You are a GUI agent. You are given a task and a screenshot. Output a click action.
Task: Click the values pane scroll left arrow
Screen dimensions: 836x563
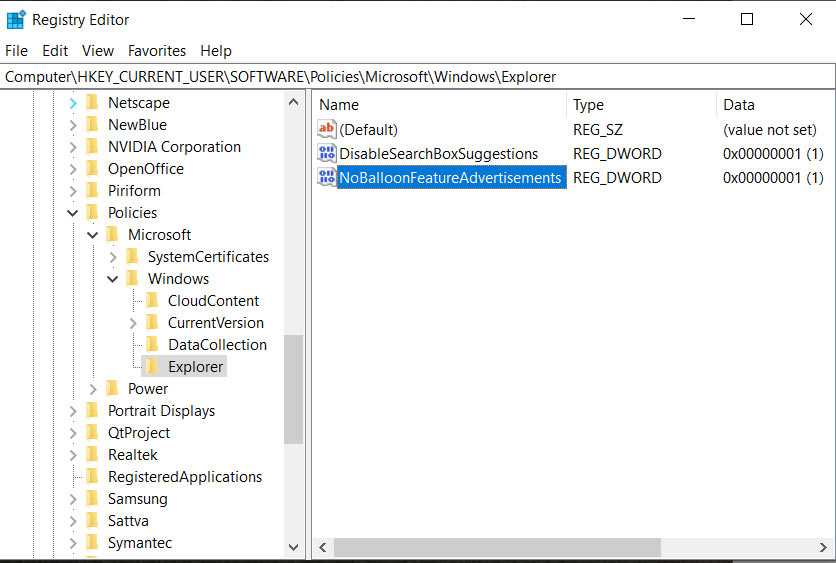pyautogui.click(x=323, y=547)
